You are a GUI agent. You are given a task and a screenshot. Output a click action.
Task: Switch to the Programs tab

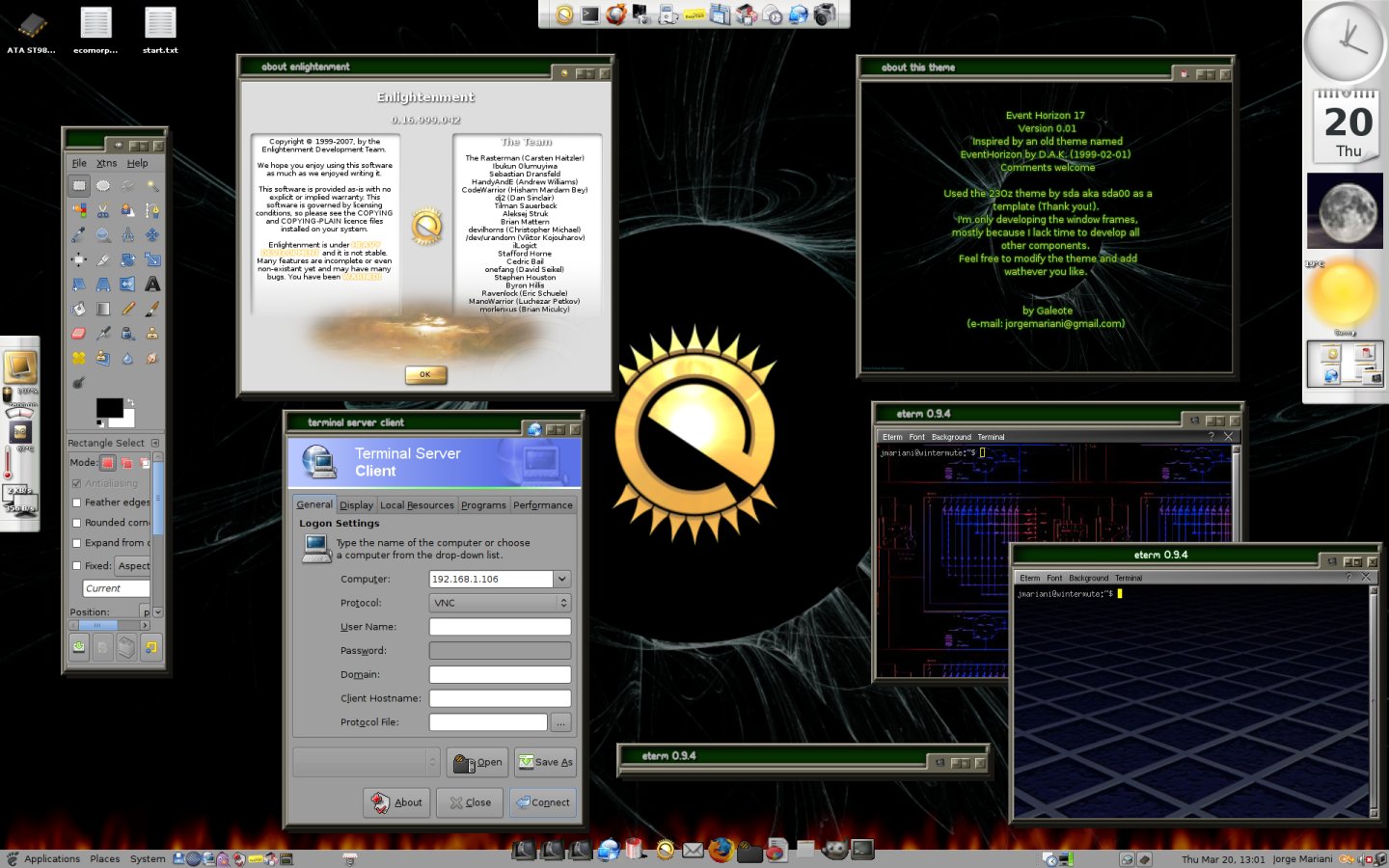coord(483,504)
